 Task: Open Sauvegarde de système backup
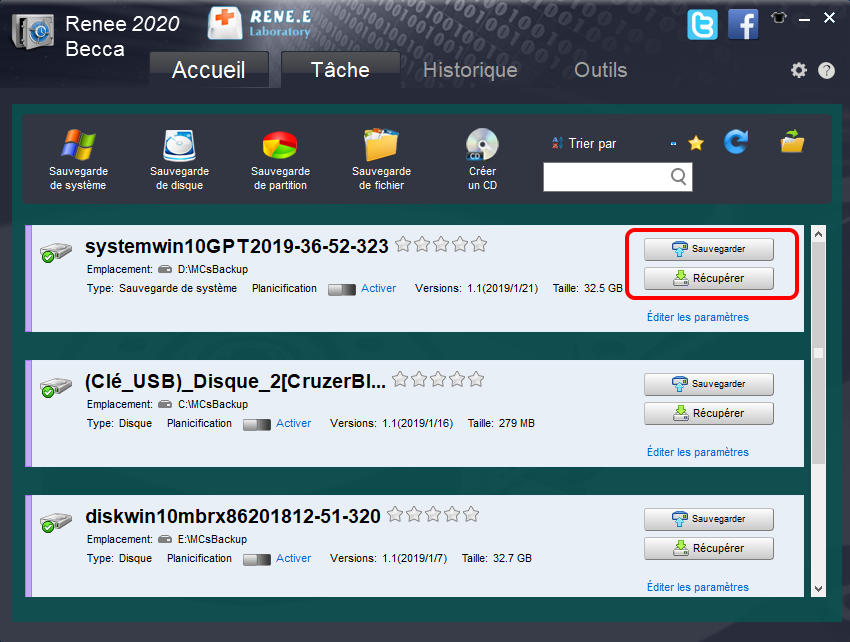click(x=79, y=159)
